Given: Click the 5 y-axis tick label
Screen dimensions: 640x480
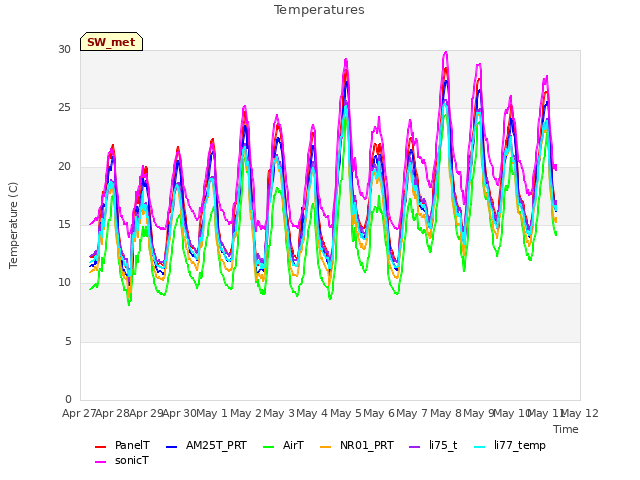Looking at the screenshot, I should click(68, 342).
